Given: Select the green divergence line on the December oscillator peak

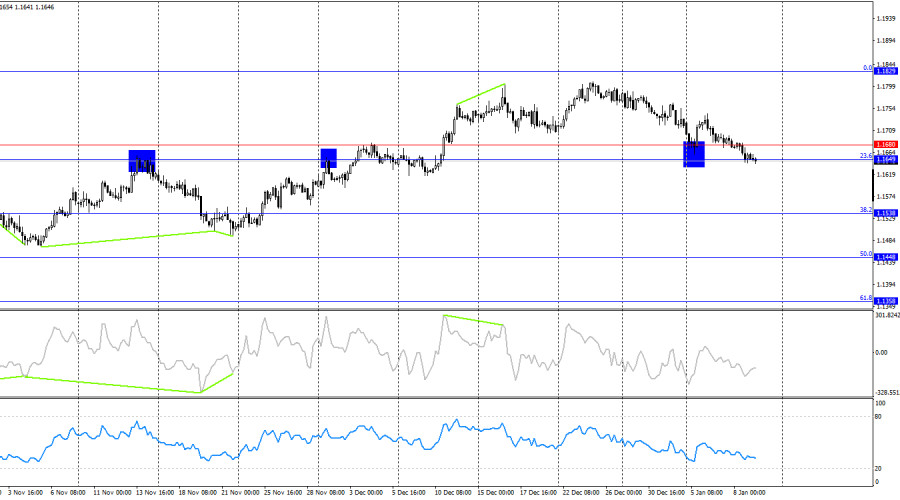Looking at the screenshot, I should pyautogui.click(x=474, y=320).
